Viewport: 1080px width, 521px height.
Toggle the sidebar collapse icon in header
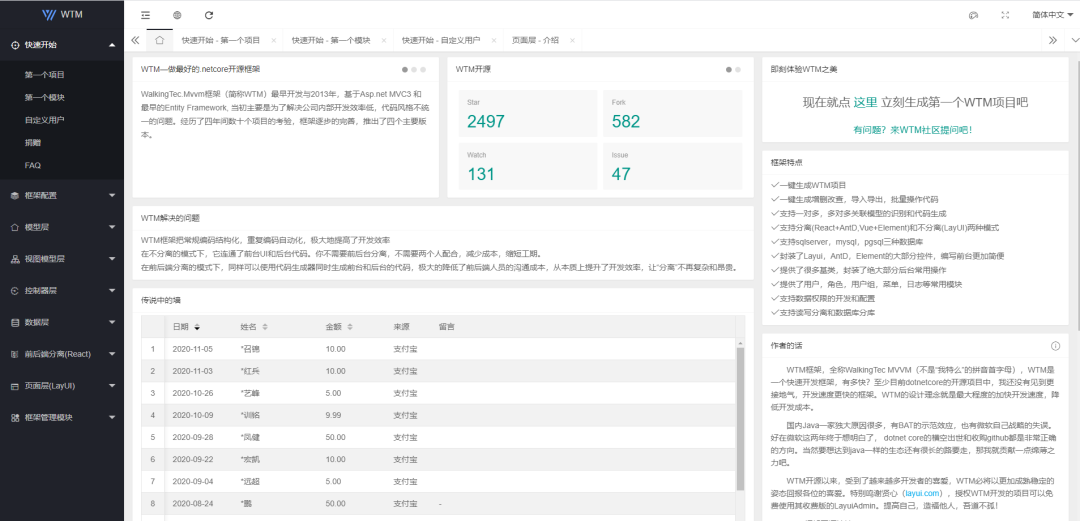(x=145, y=14)
